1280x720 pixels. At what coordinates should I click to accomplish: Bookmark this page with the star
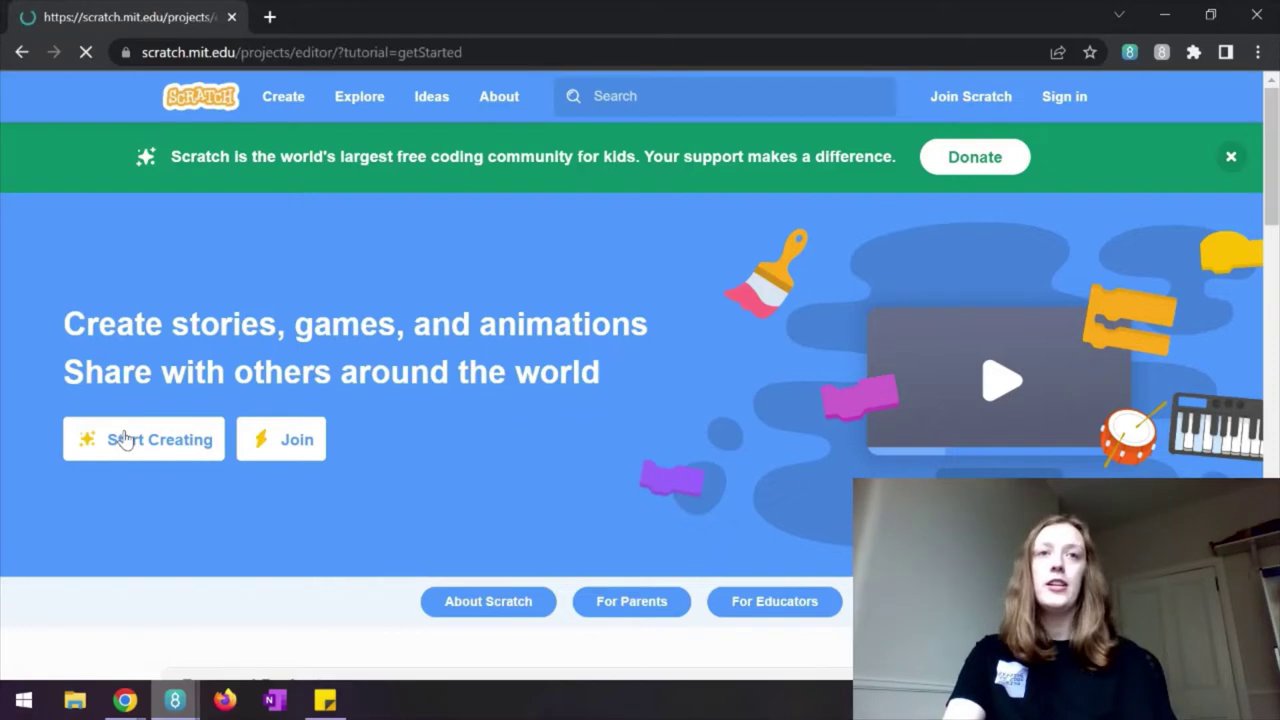(x=1089, y=52)
